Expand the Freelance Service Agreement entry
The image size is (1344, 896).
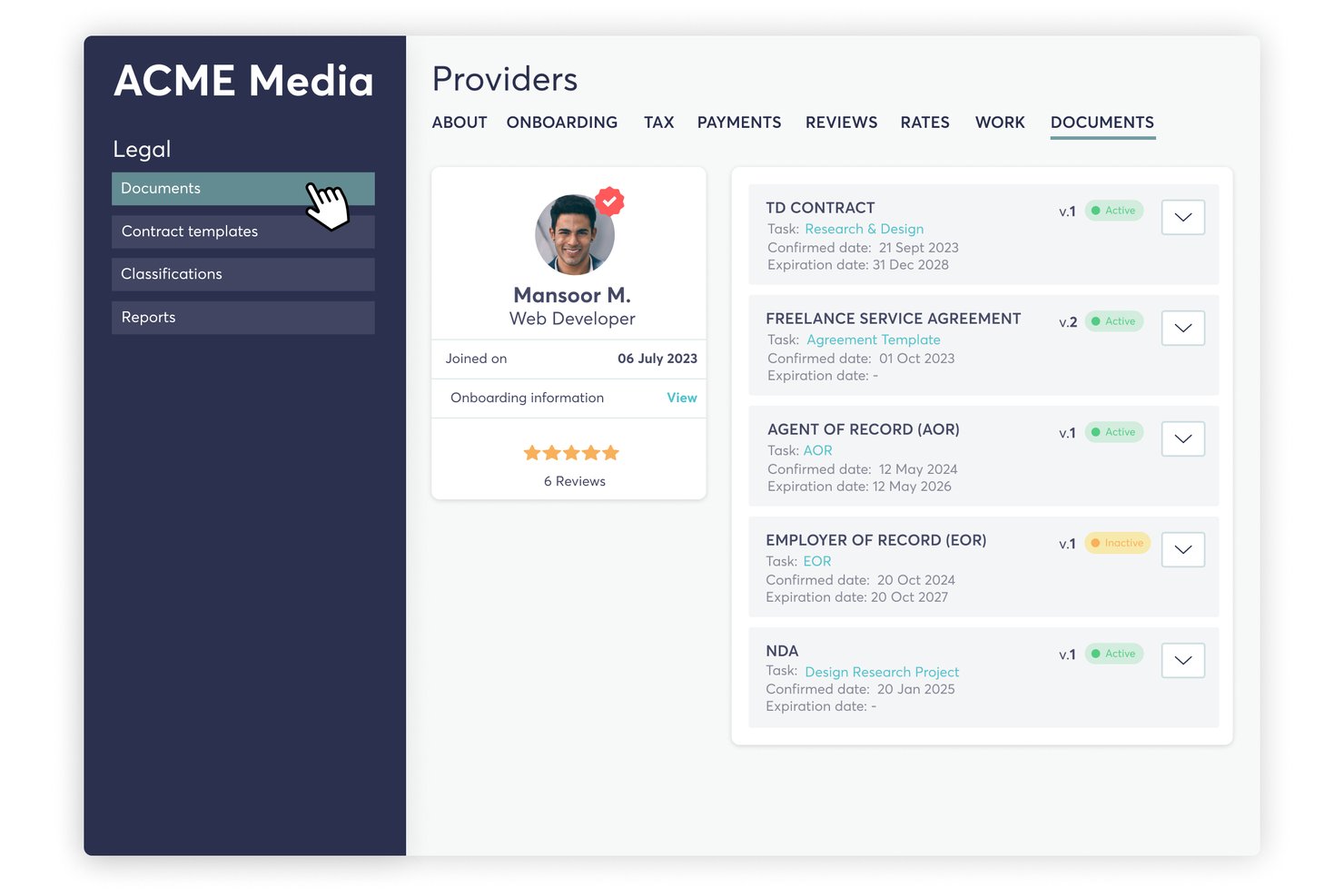click(1183, 328)
